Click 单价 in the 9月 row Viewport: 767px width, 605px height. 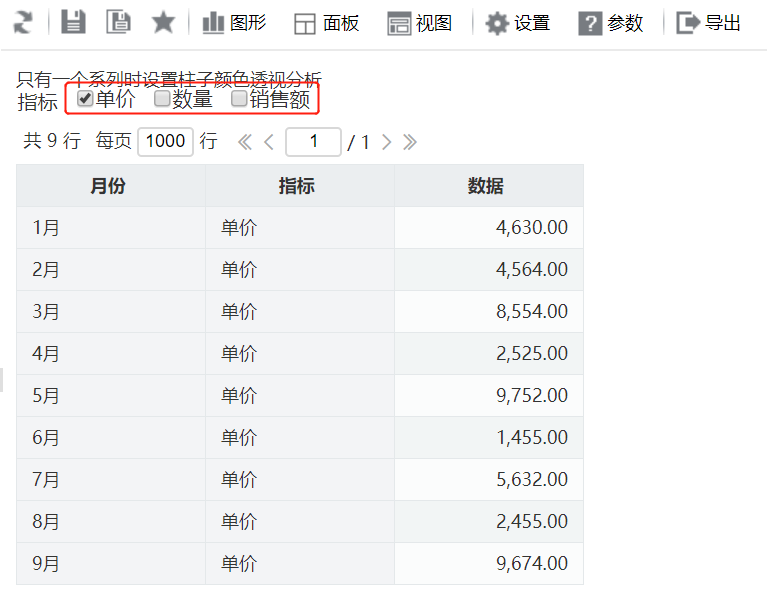pyautogui.click(x=239, y=563)
